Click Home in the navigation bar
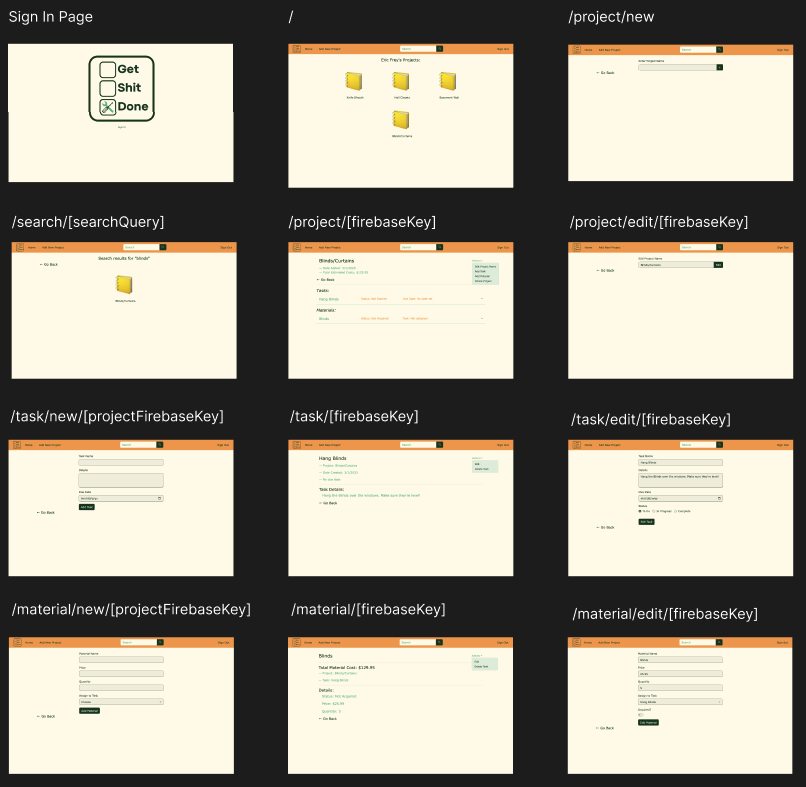 coord(308,49)
